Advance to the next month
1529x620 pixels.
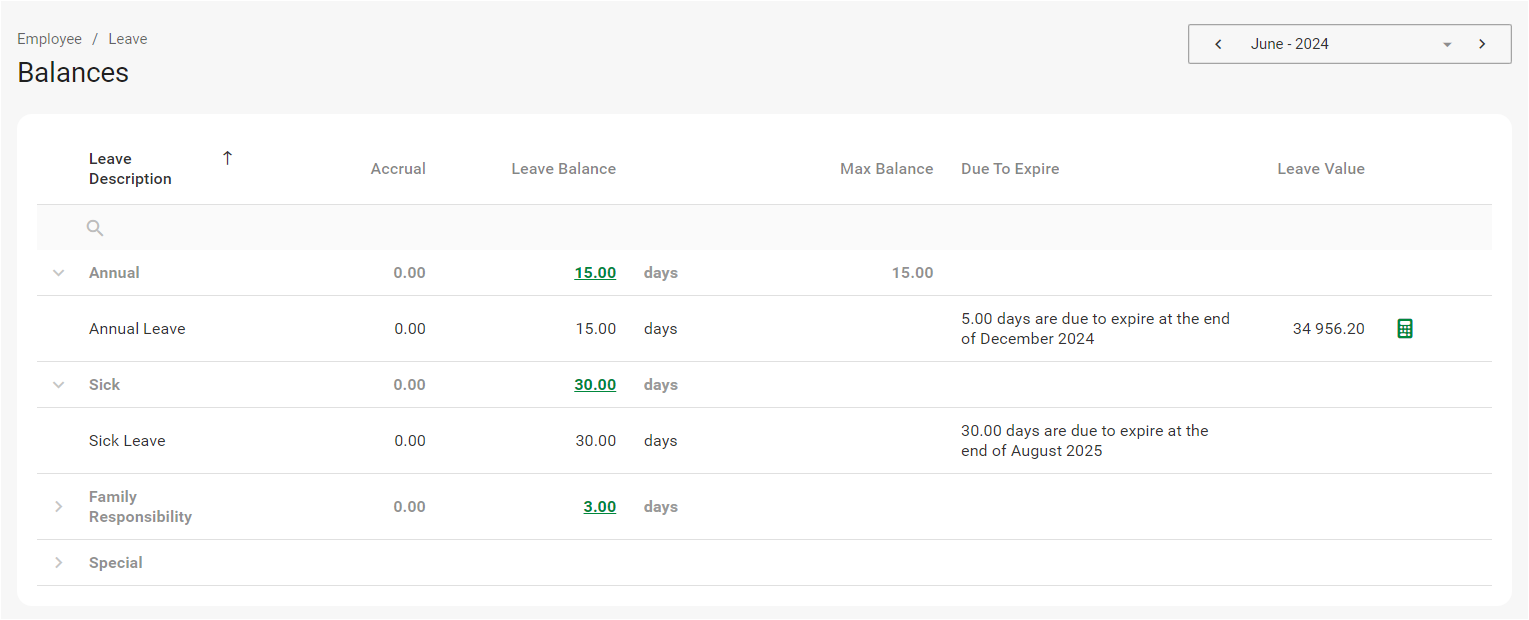coord(1482,44)
